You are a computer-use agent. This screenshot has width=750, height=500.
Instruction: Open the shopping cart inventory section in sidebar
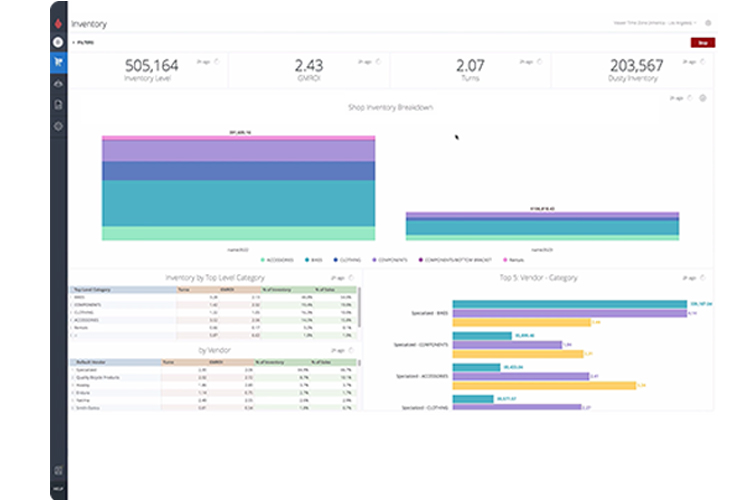[x=58, y=62]
